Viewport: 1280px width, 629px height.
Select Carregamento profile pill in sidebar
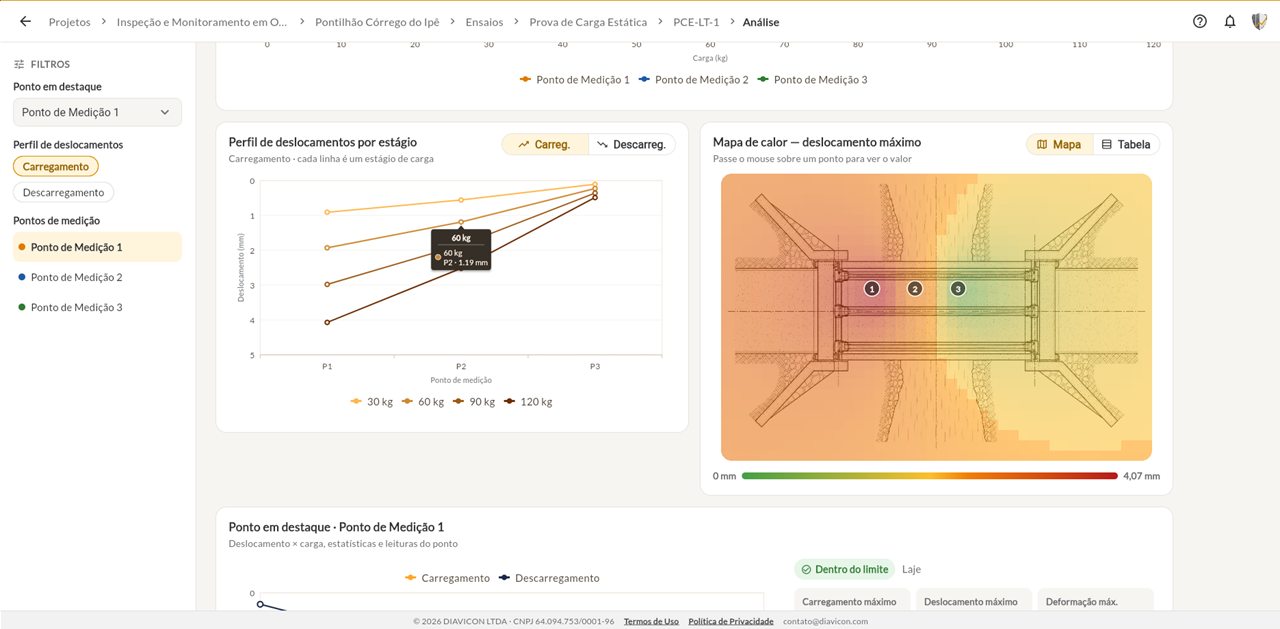tap(56, 167)
